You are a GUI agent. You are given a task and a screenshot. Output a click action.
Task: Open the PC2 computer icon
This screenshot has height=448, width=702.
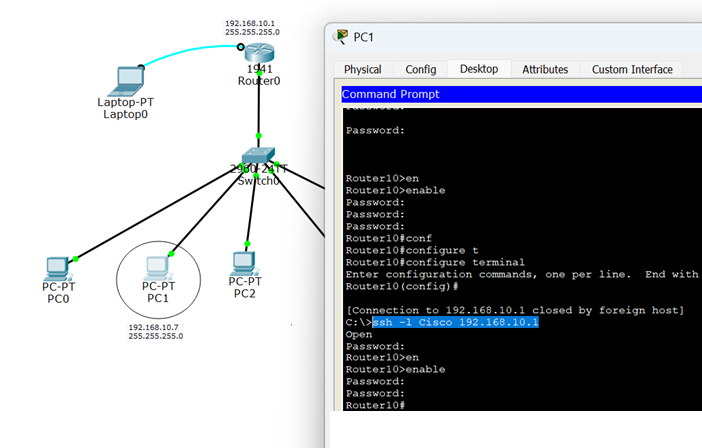243,263
